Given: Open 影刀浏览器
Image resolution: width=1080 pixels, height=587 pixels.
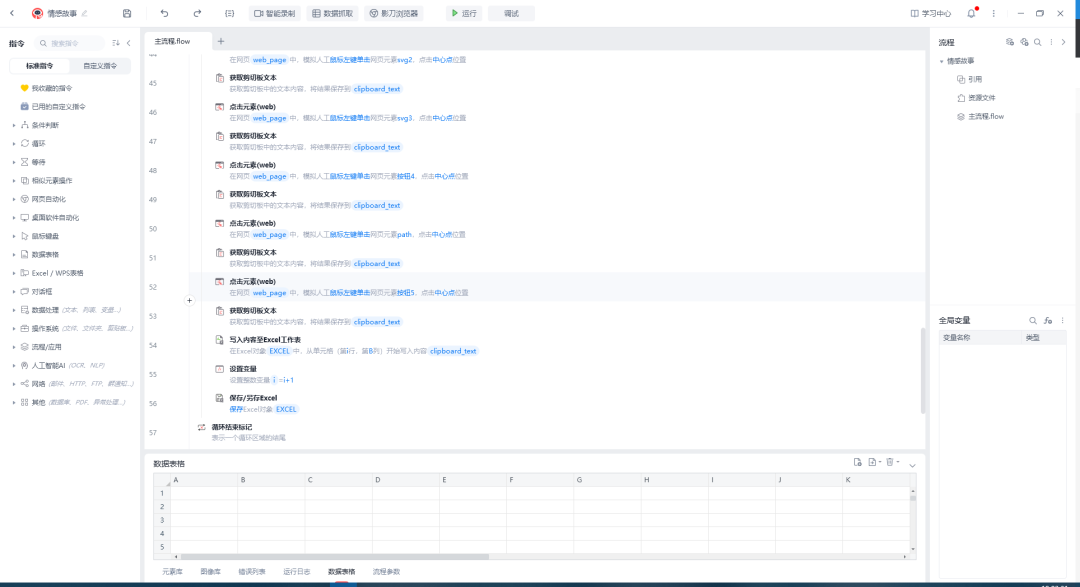Looking at the screenshot, I should pyautogui.click(x=394, y=13).
